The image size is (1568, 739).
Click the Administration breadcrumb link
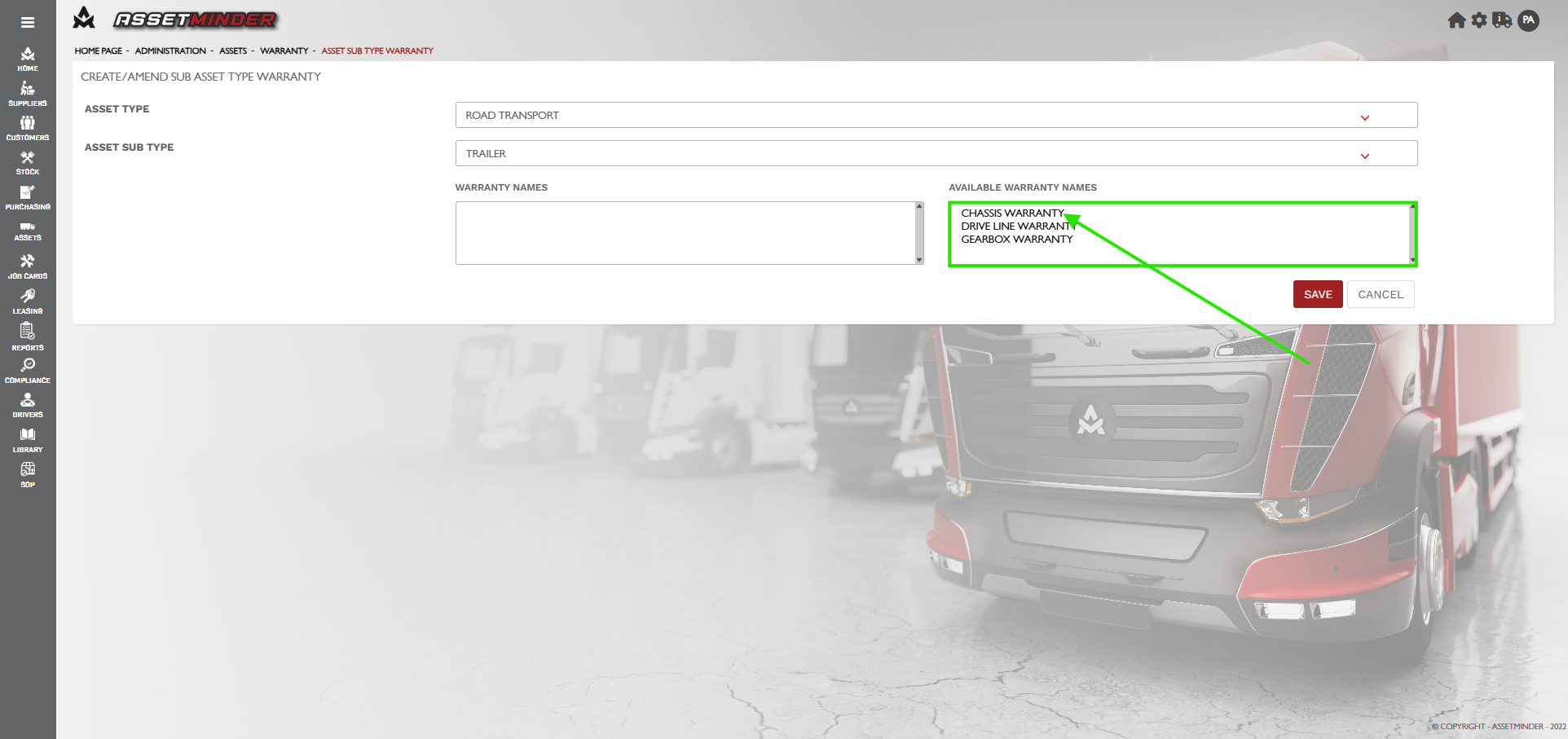(170, 51)
